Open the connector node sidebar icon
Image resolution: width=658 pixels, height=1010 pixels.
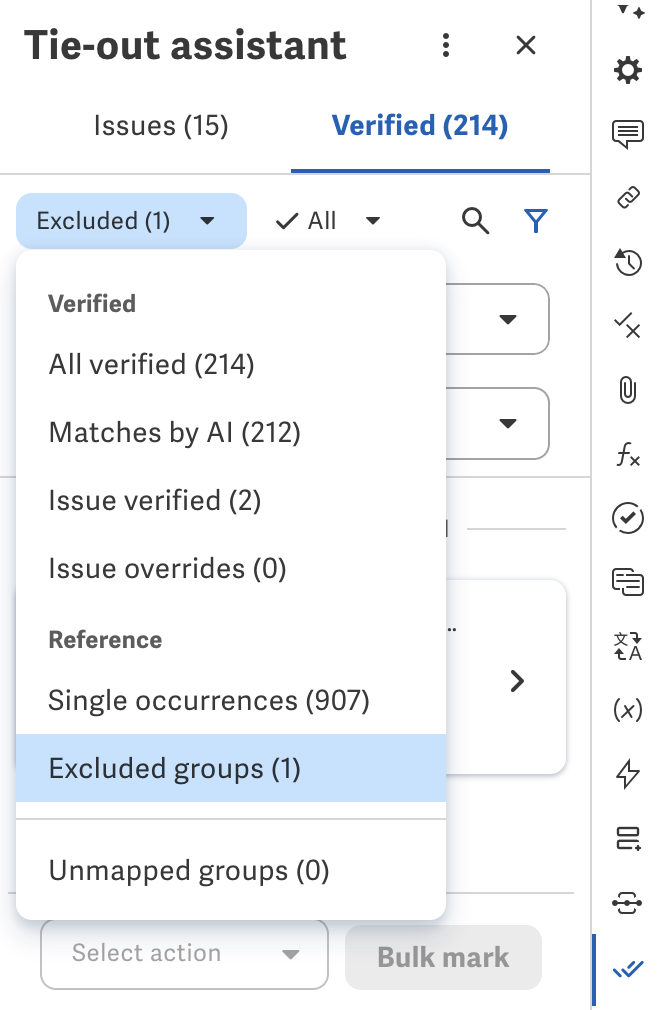(x=628, y=902)
